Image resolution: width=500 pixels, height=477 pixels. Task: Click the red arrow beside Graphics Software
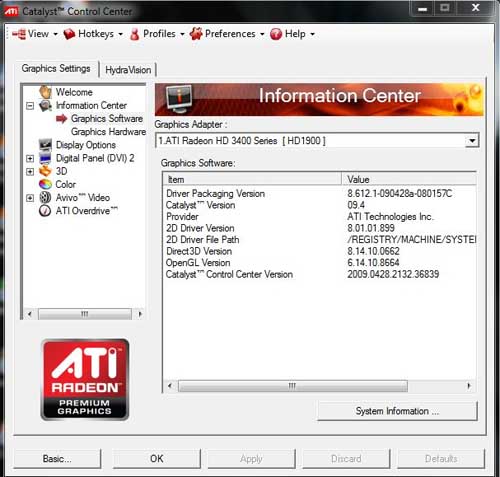coord(61,118)
